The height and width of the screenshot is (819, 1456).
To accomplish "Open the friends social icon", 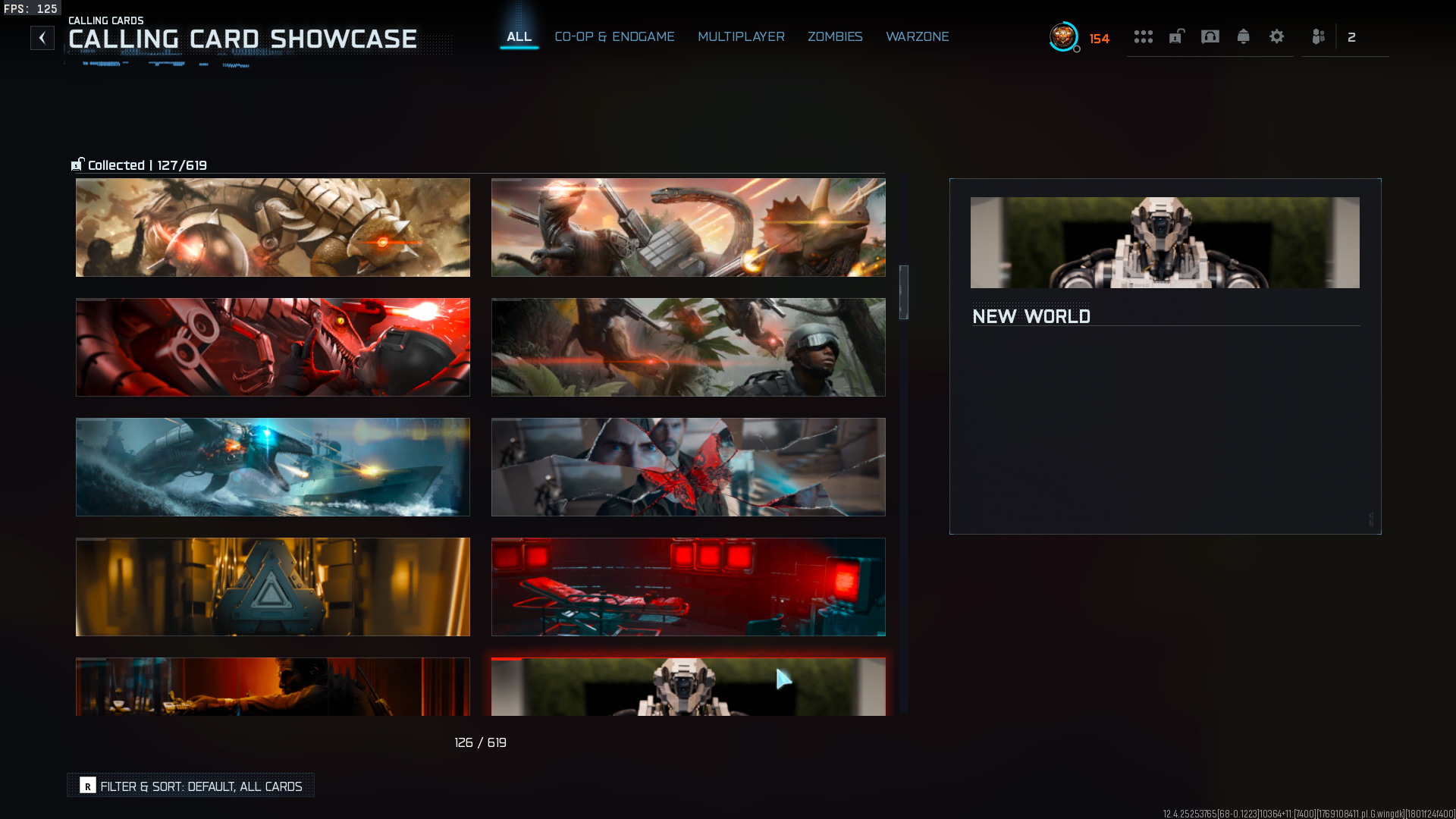I will click(x=1319, y=36).
